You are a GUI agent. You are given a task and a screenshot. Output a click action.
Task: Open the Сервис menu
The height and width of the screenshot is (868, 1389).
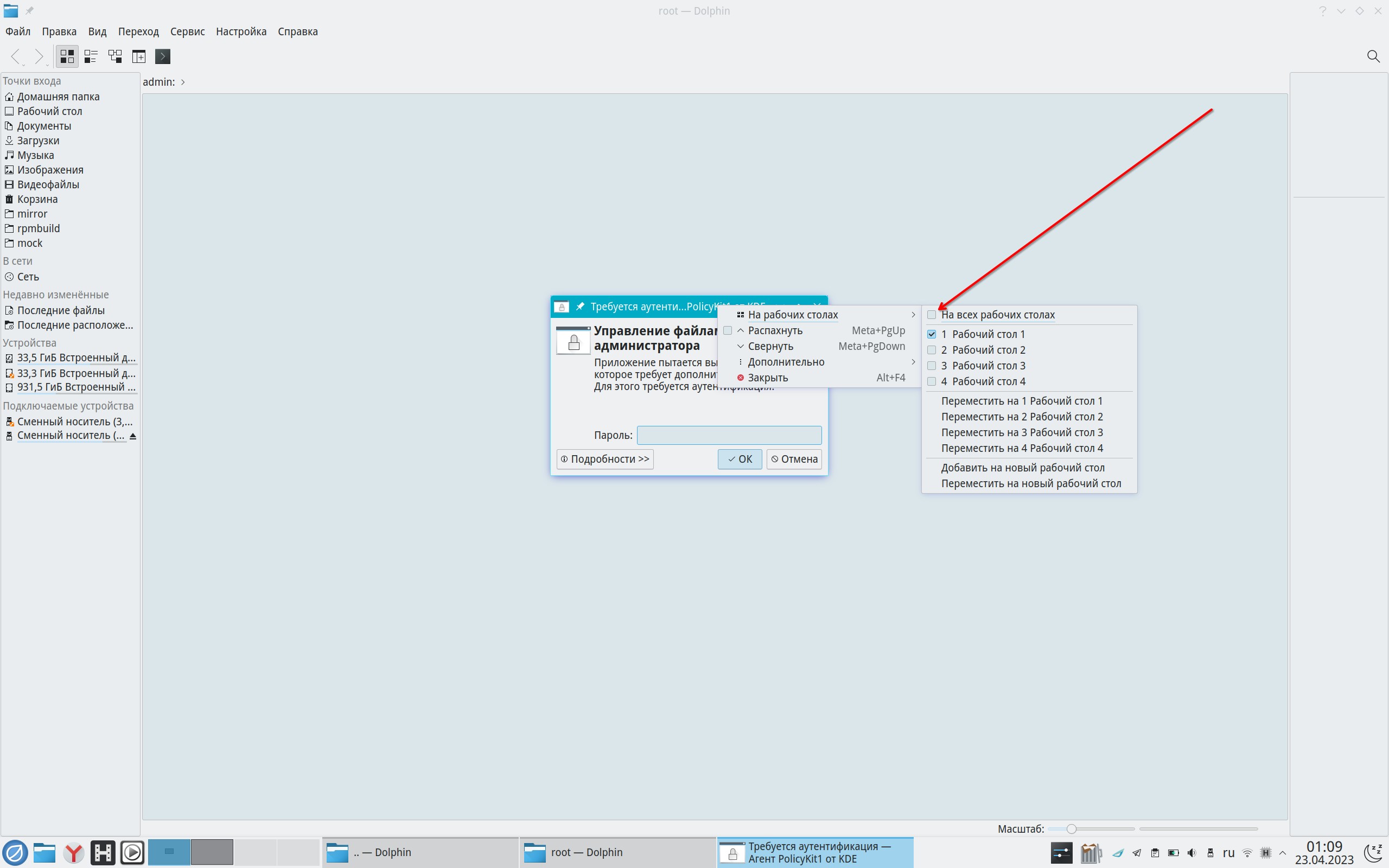(187, 31)
